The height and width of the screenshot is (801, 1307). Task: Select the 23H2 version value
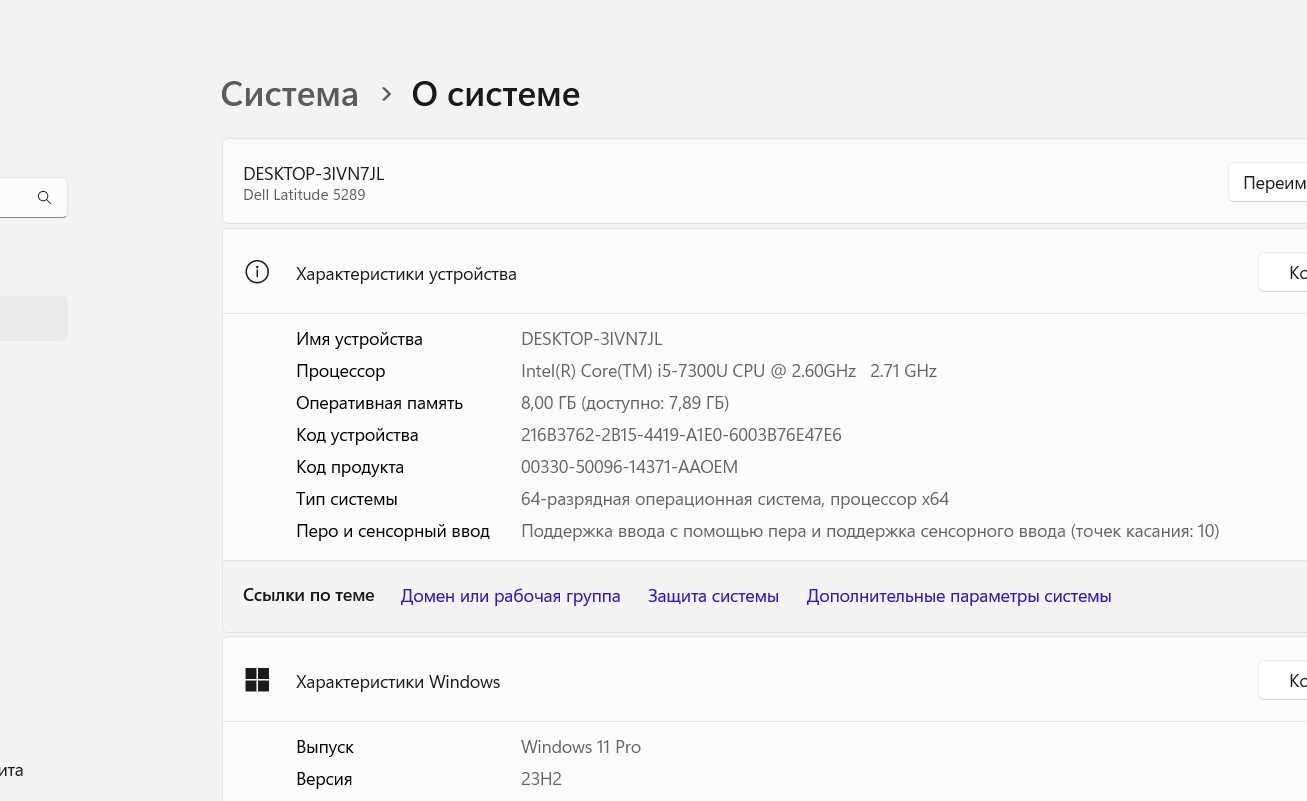(x=541, y=779)
